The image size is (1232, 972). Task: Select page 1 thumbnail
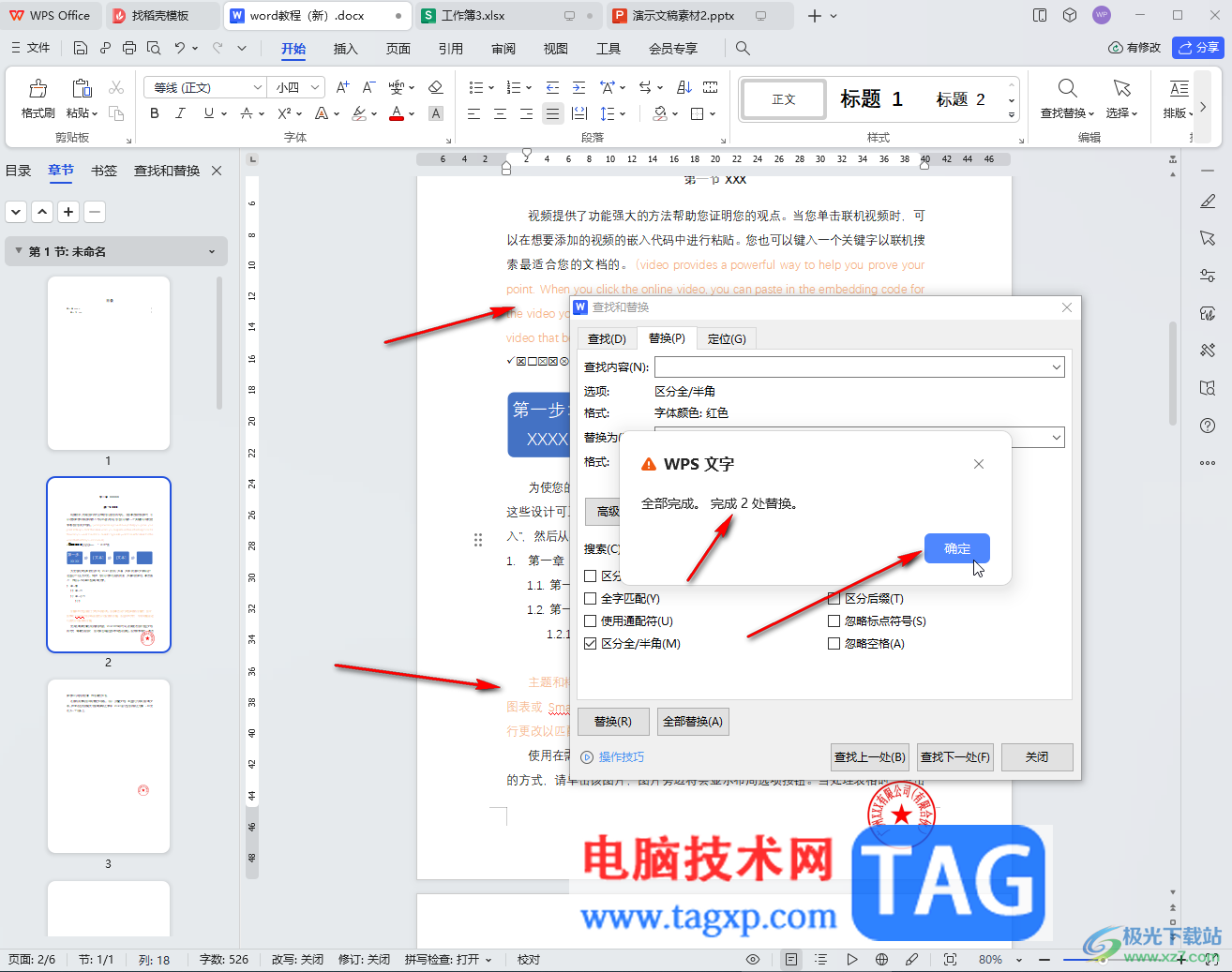[109, 363]
